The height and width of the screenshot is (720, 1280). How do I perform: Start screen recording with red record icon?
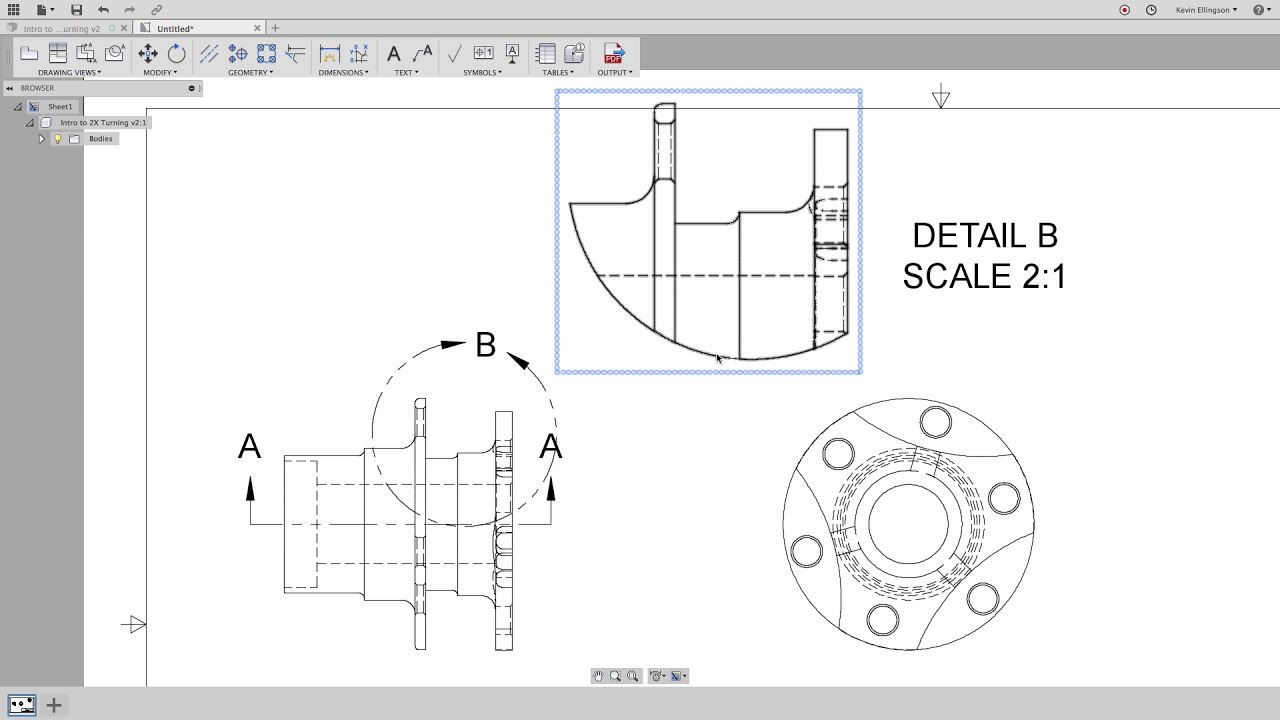click(1124, 9)
